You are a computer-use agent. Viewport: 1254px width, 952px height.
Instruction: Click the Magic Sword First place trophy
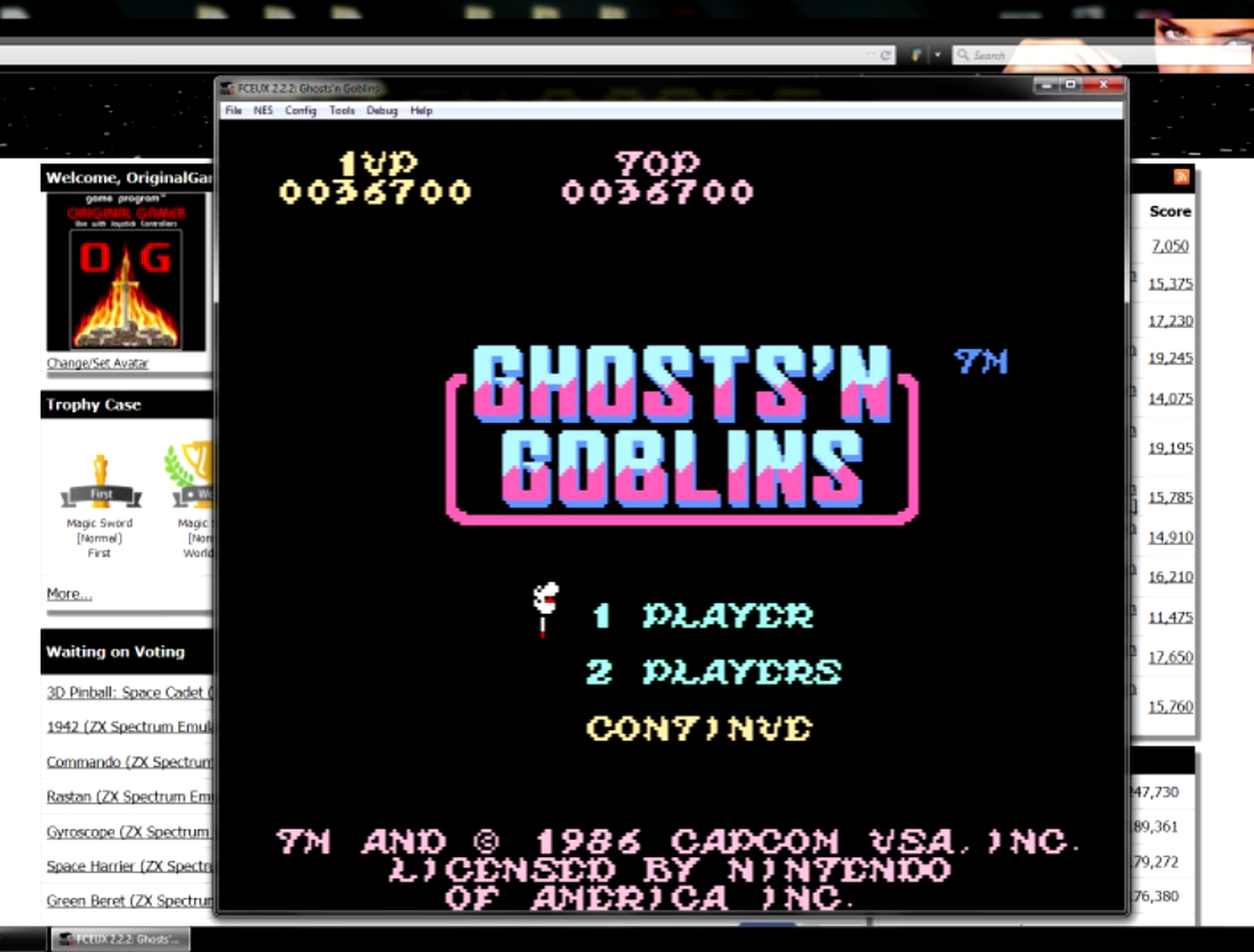coord(101,482)
